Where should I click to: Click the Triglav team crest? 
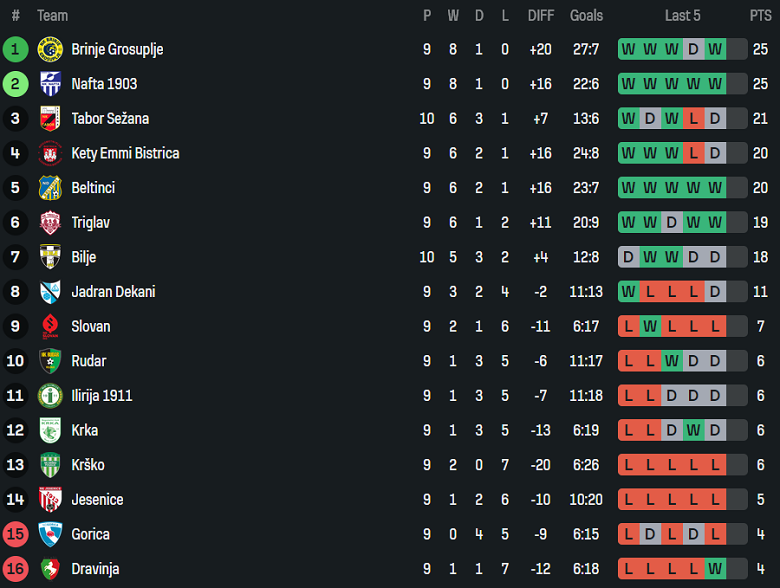pyautogui.click(x=50, y=223)
